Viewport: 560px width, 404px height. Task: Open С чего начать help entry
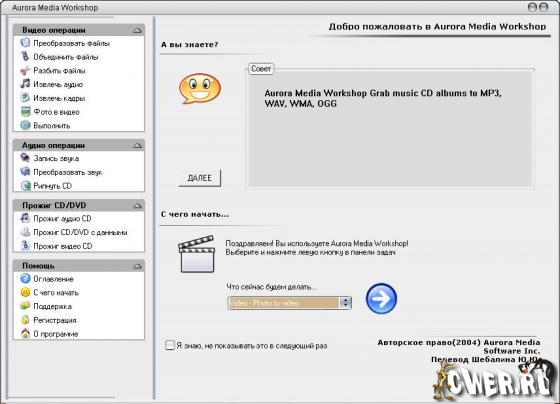56,293
